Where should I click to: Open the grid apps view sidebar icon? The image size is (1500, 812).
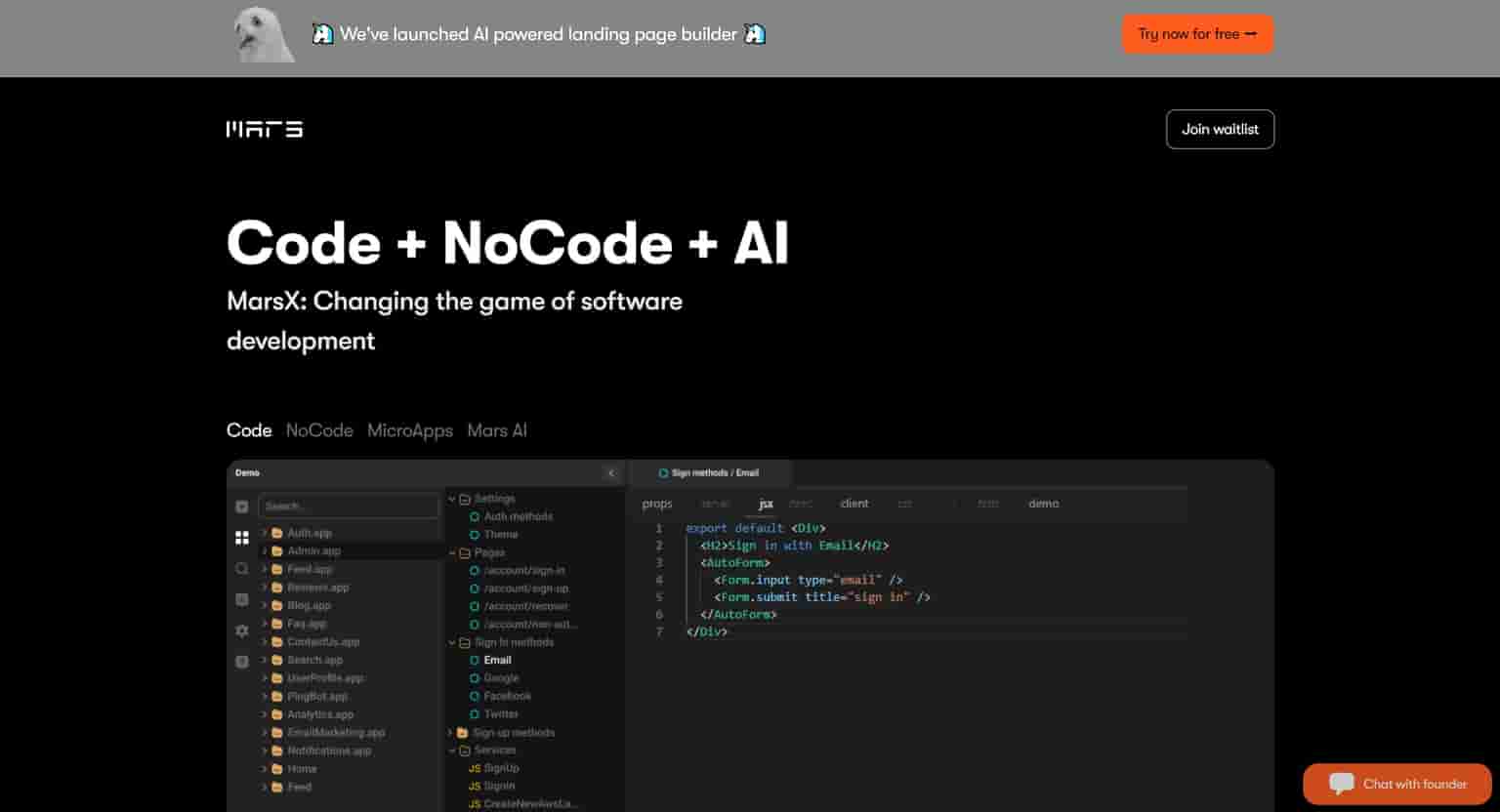tap(242, 538)
